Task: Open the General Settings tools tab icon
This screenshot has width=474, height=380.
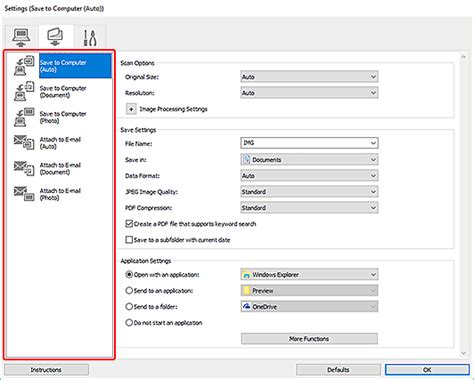Action: coord(89,38)
